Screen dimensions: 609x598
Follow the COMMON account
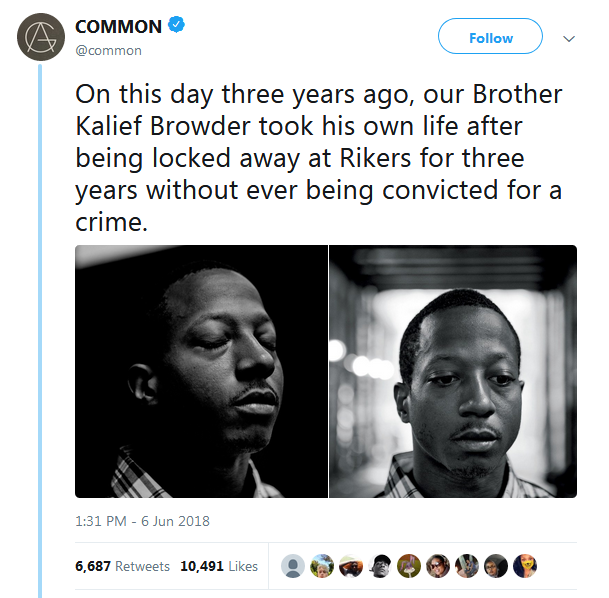[491, 36]
